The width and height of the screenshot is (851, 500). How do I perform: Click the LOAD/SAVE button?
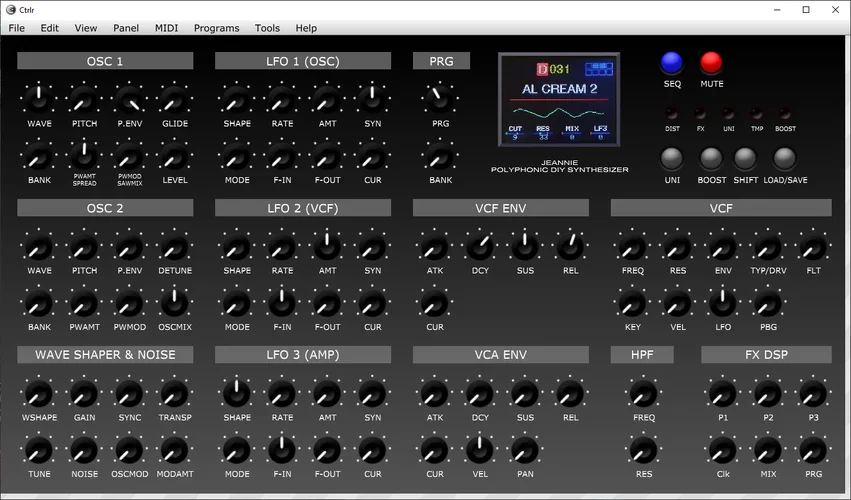click(785, 158)
